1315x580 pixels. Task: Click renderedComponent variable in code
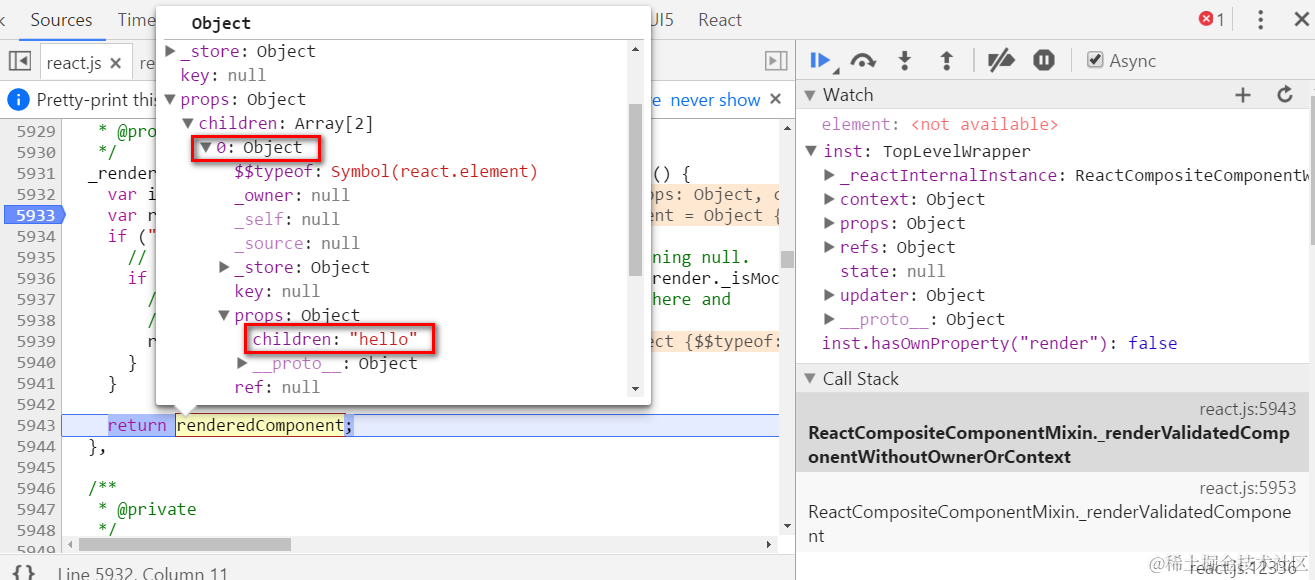click(260, 425)
